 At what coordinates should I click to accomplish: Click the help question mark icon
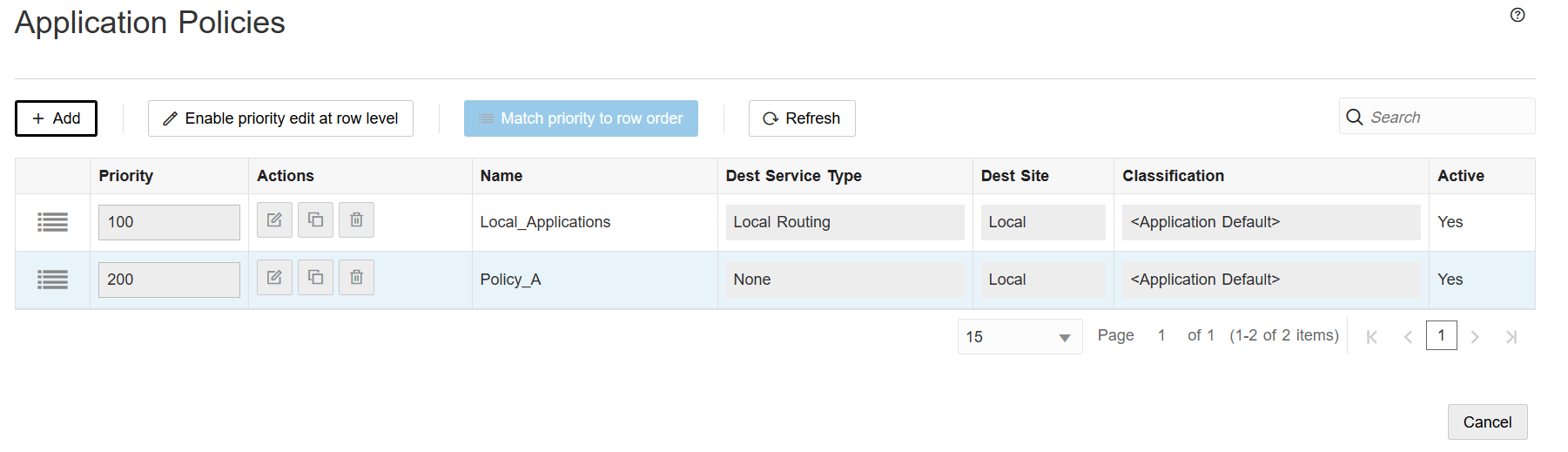click(x=1518, y=15)
